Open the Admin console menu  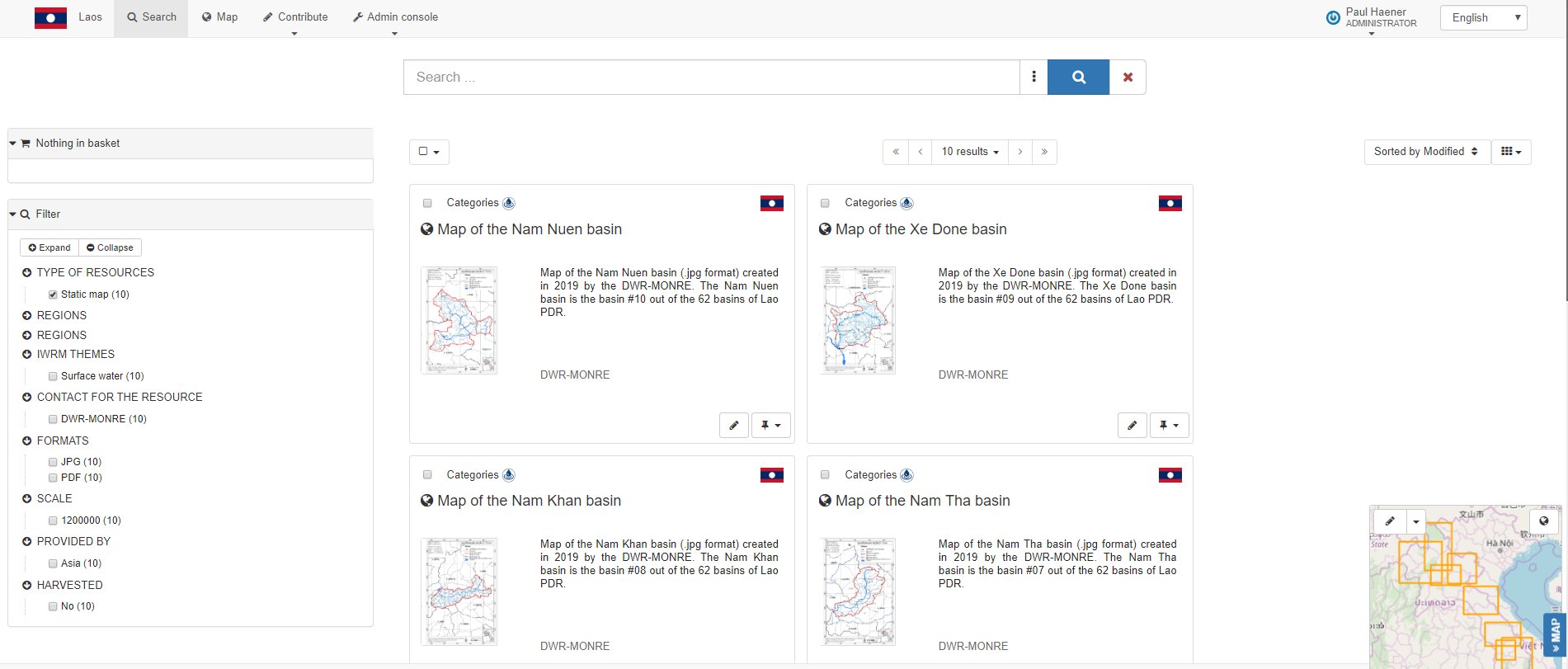point(395,17)
